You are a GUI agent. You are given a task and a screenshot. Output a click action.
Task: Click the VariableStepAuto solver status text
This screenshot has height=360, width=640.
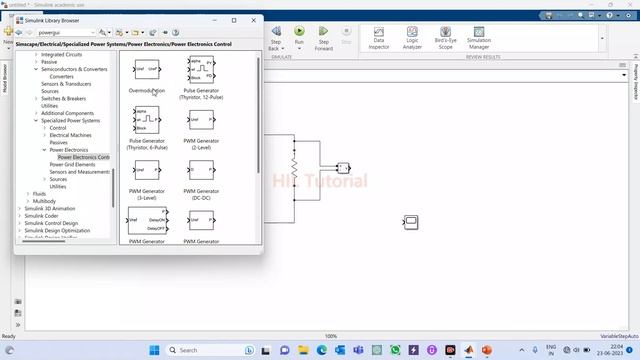pyautogui.click(x=619, y=336)
